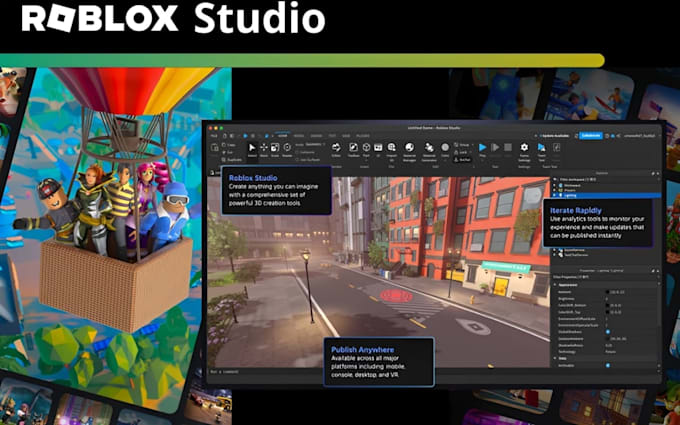680x425 pixels.
Task: Collapse the Appearance properties section
Action: point(555,285)
